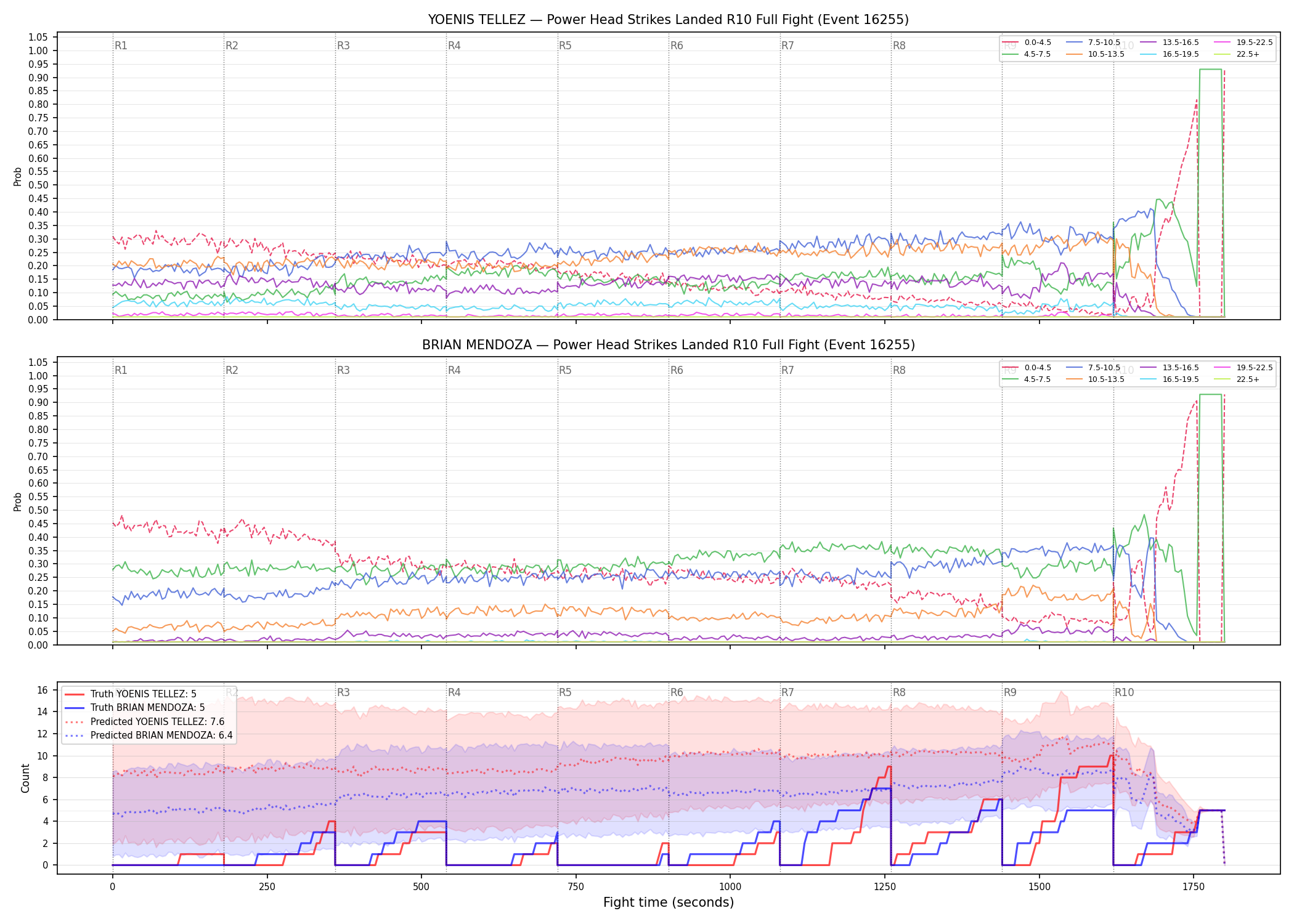
Task: Click the 1000 tick on the time axis
Action: coord(730,887)
